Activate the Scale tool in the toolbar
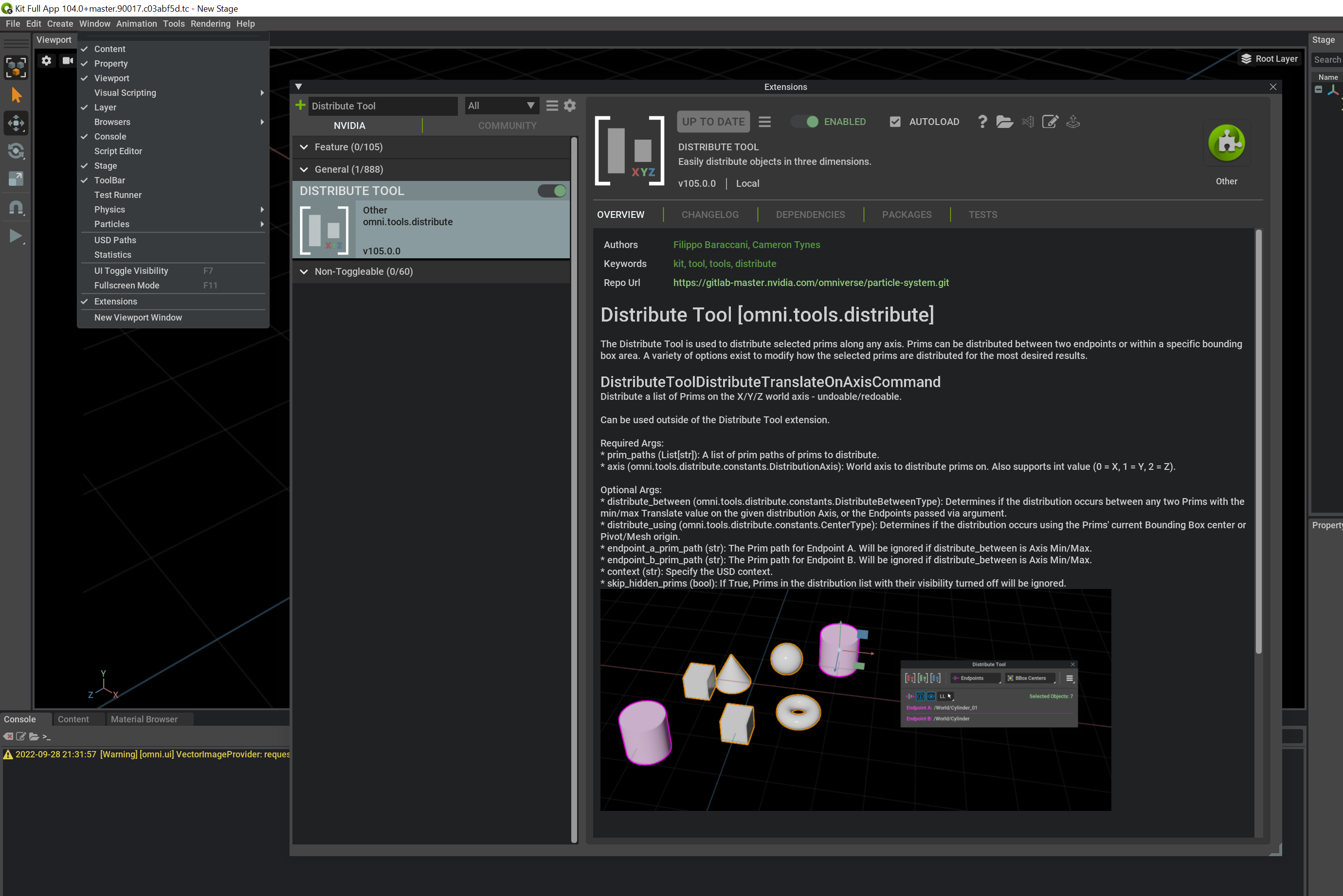The image size is (1343, 896). (16, 179)
